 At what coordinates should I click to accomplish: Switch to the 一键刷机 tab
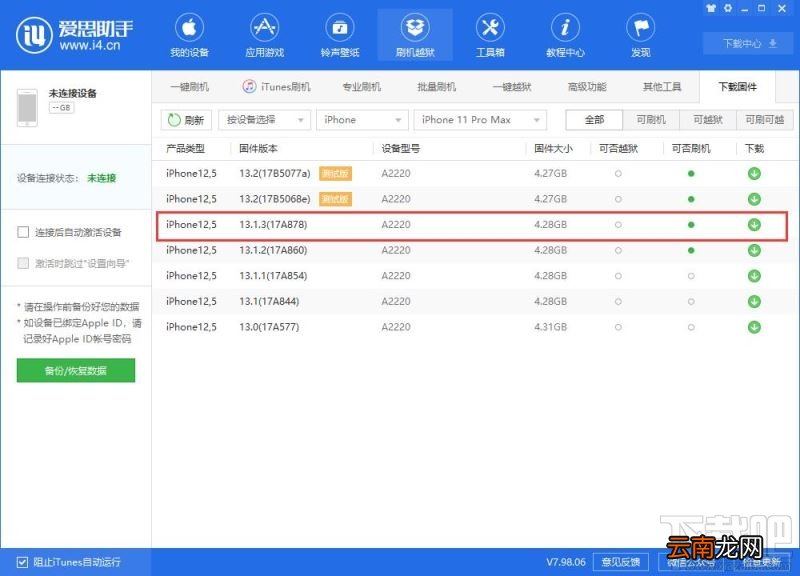[189, 87]
